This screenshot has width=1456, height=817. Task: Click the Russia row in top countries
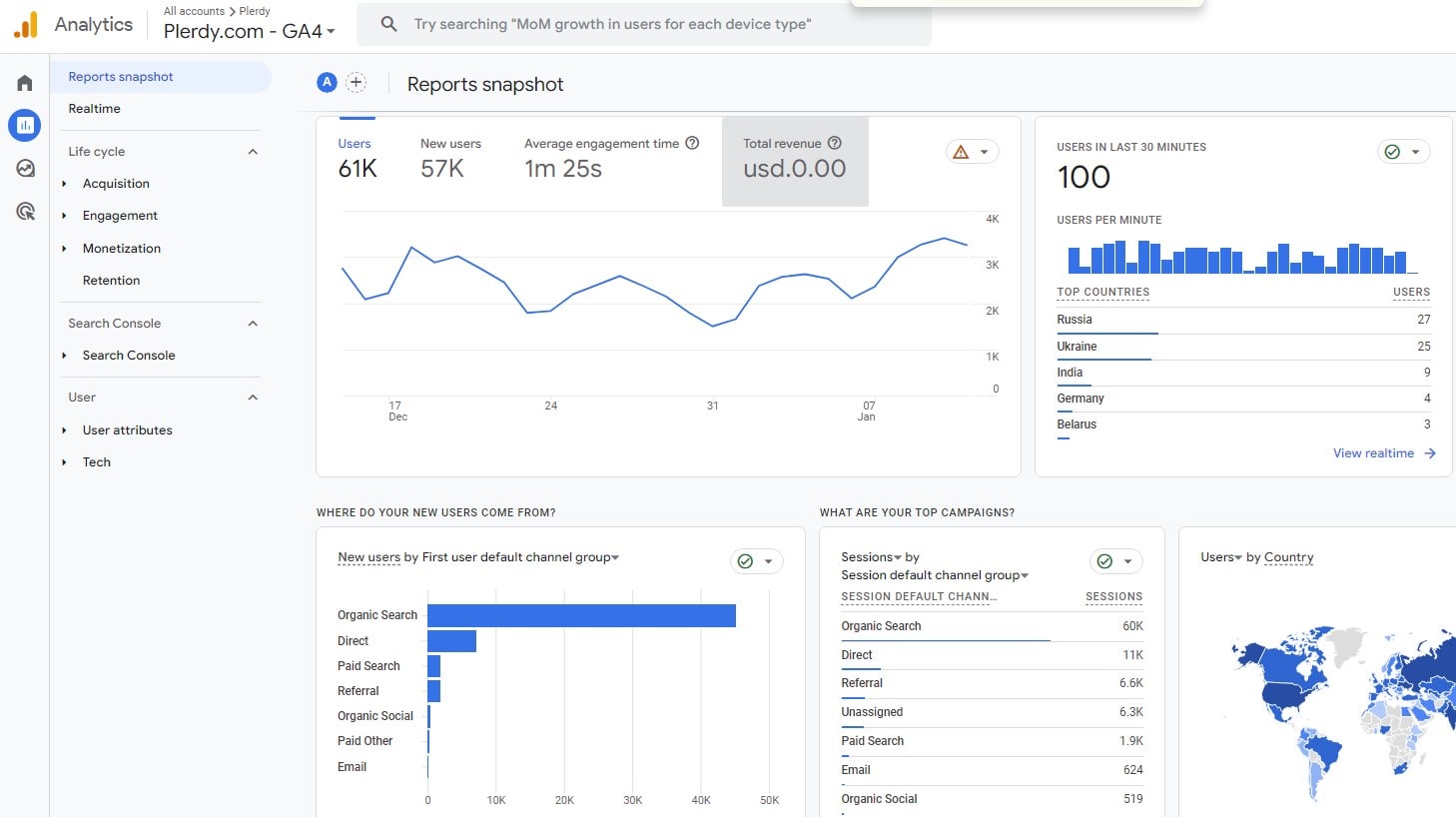point(1243,320)
